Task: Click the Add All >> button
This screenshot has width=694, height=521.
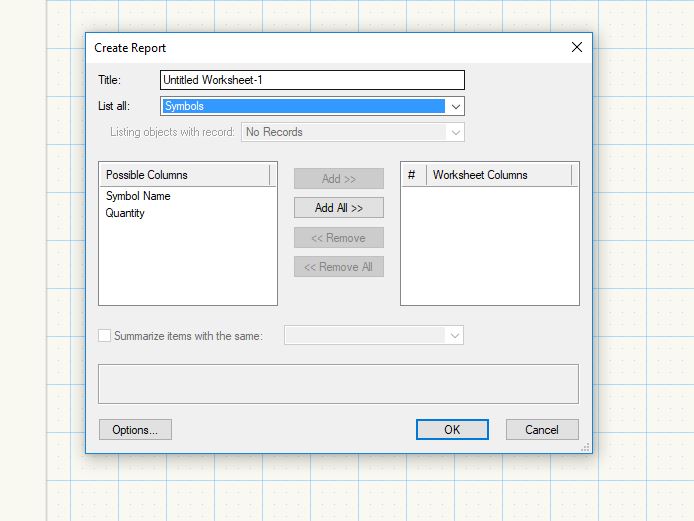Action: point(338,208)
